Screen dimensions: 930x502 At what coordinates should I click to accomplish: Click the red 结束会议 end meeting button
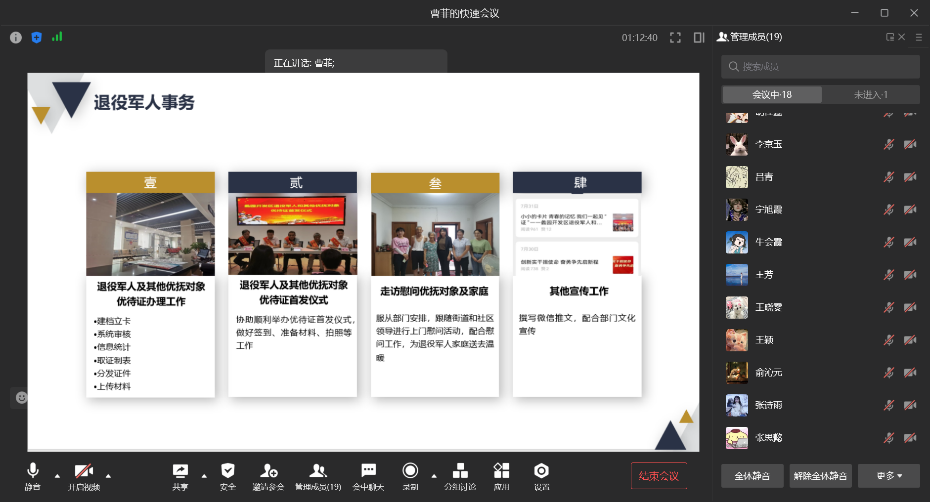click(x=659, y=475)
